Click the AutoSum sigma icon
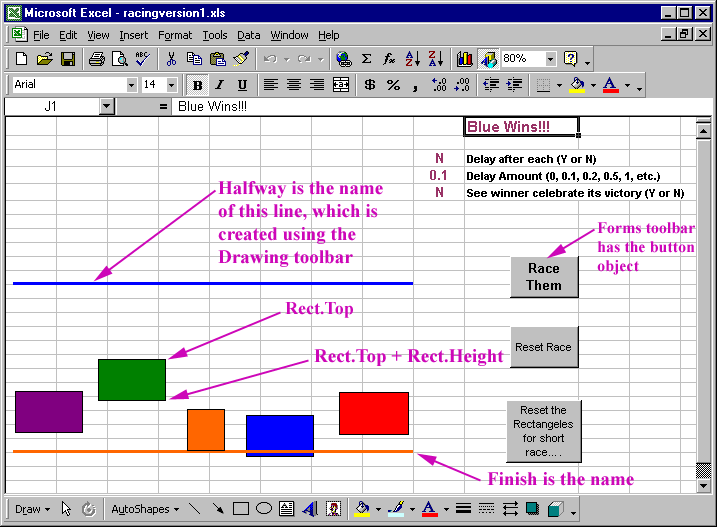Image resolution: width=717 pixels, height=527 pixels. click(367, 59)
